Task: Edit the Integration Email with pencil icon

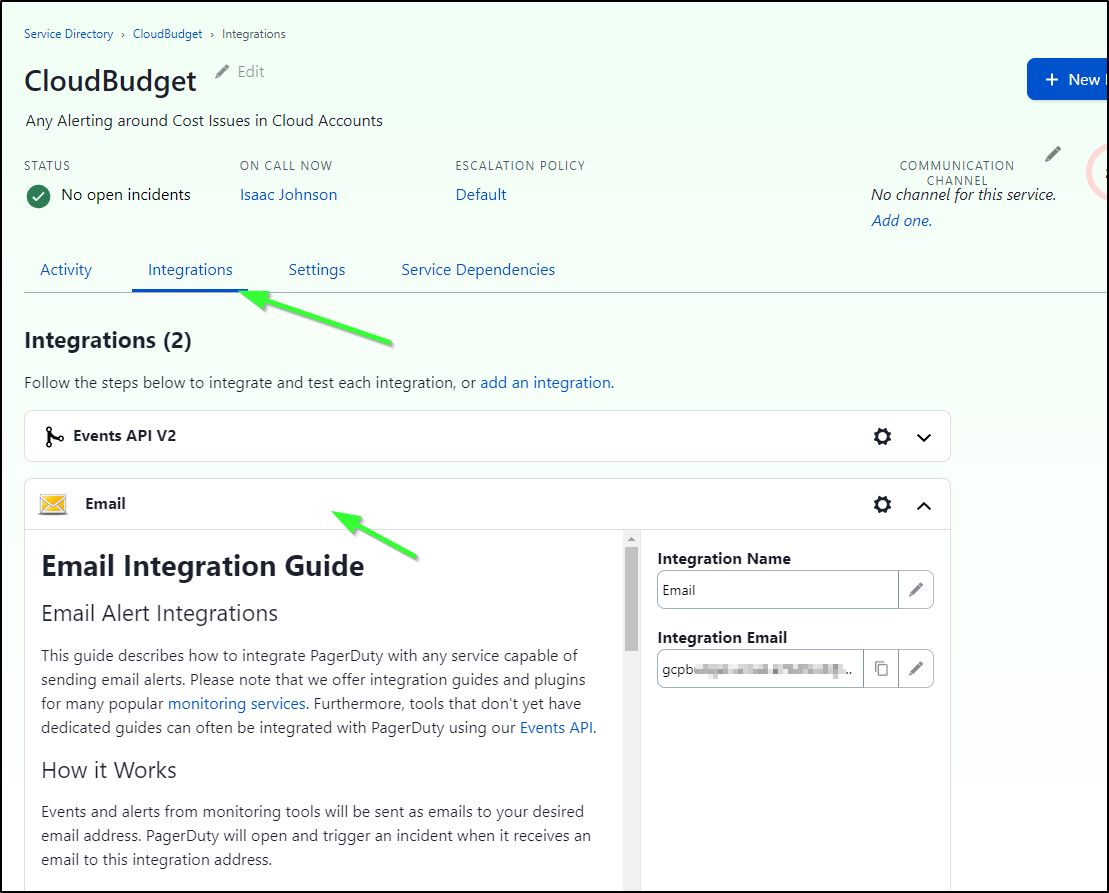Action: tap(916, 668)
